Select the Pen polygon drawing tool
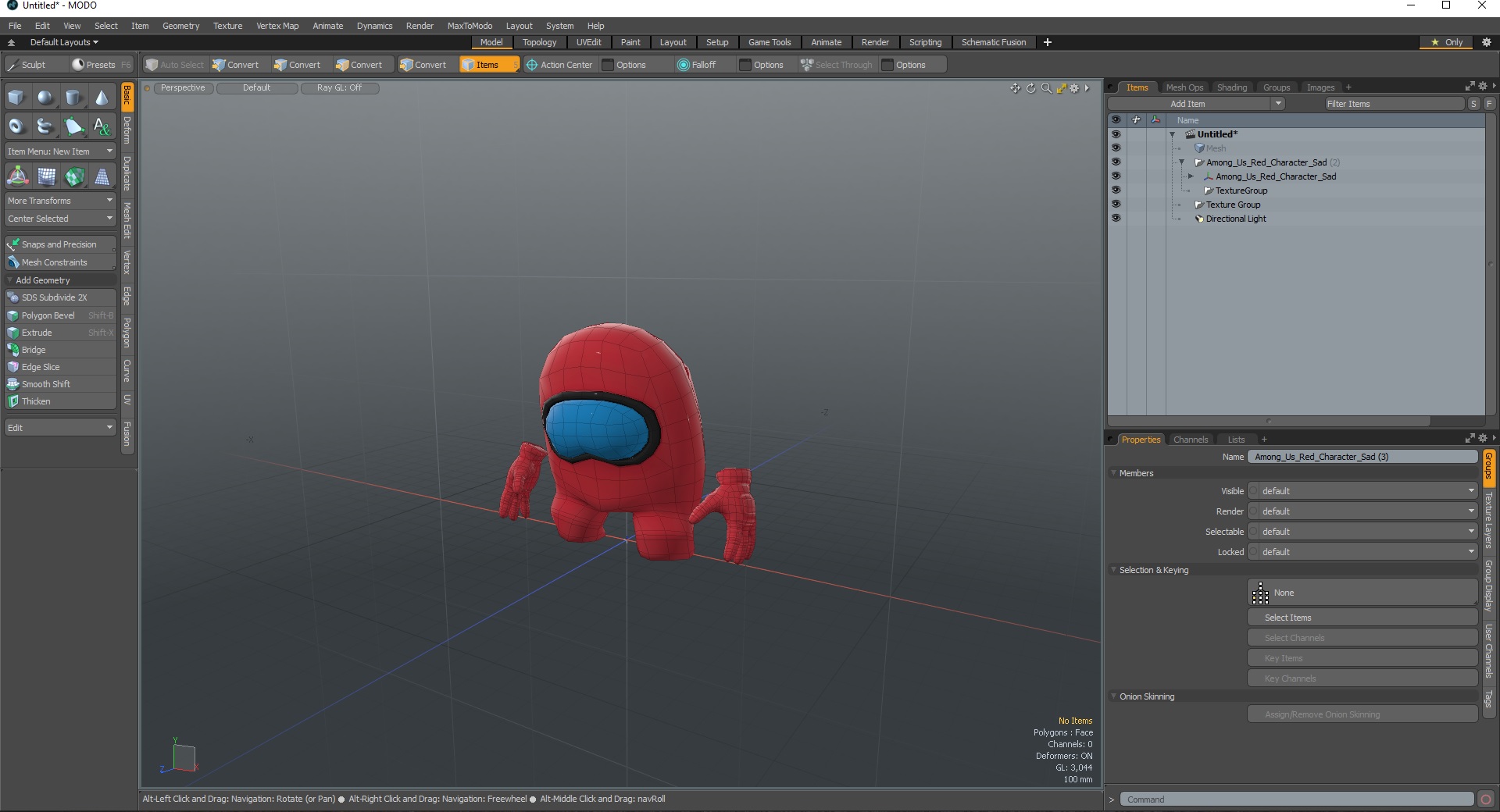This screenshot has width=1500, height=812. pos(73,126)
